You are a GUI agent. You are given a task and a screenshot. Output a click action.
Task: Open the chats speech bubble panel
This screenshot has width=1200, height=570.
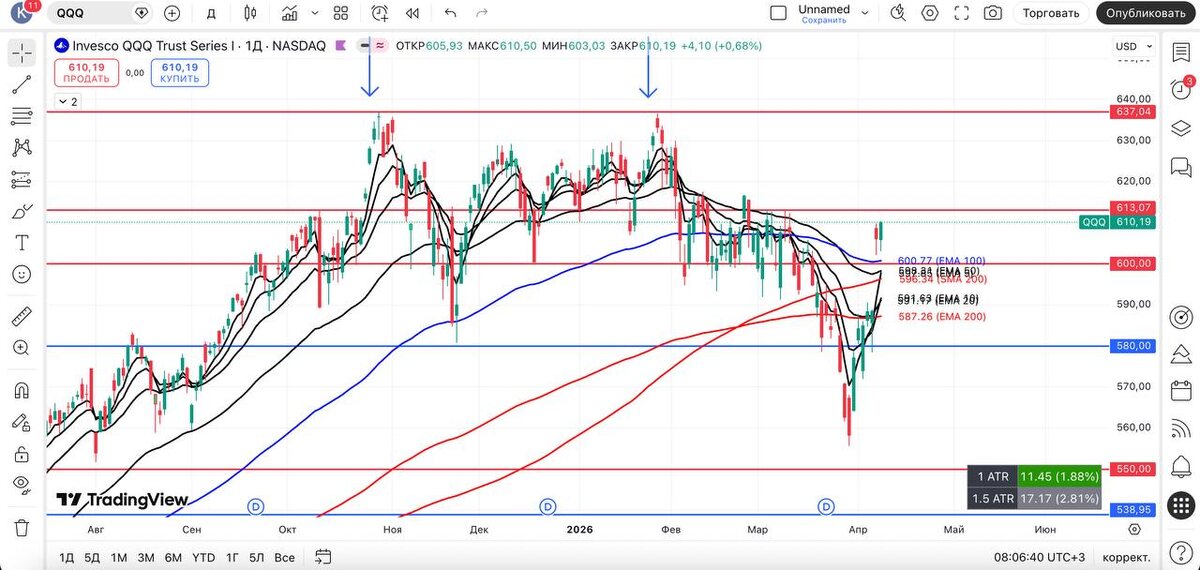pos(1181,167)
